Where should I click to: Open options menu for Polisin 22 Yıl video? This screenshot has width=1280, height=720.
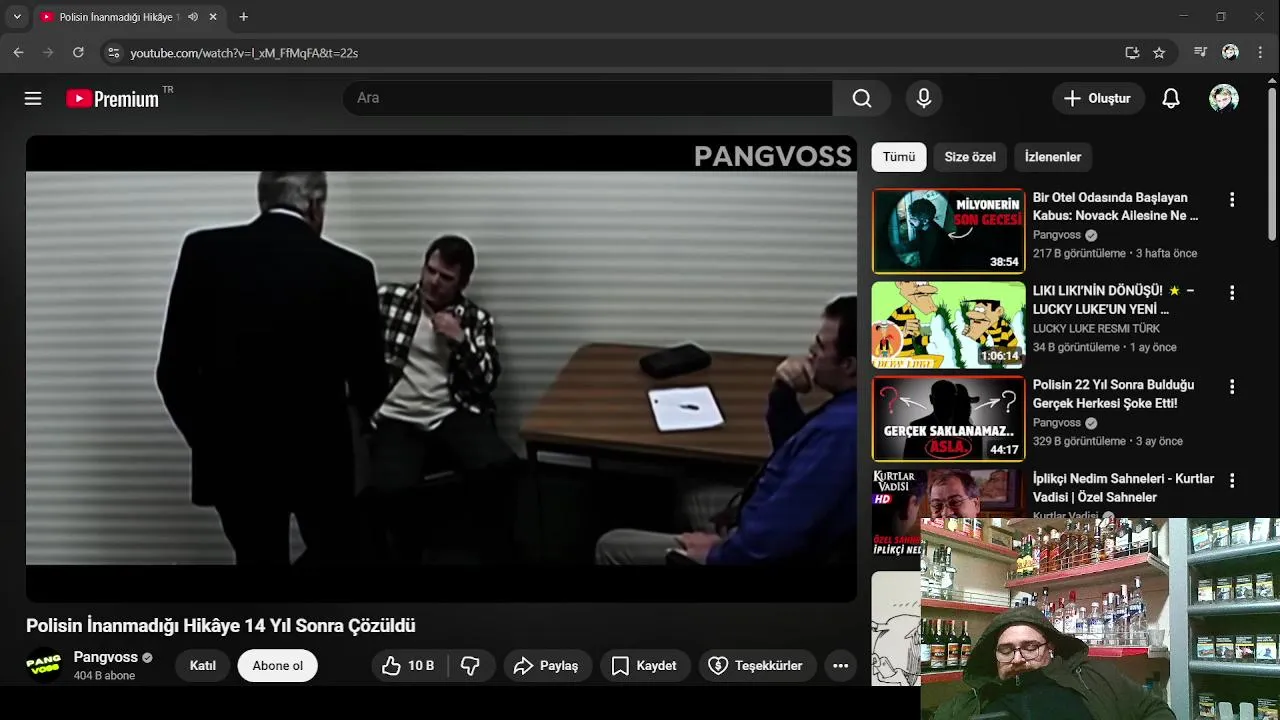1232,386
